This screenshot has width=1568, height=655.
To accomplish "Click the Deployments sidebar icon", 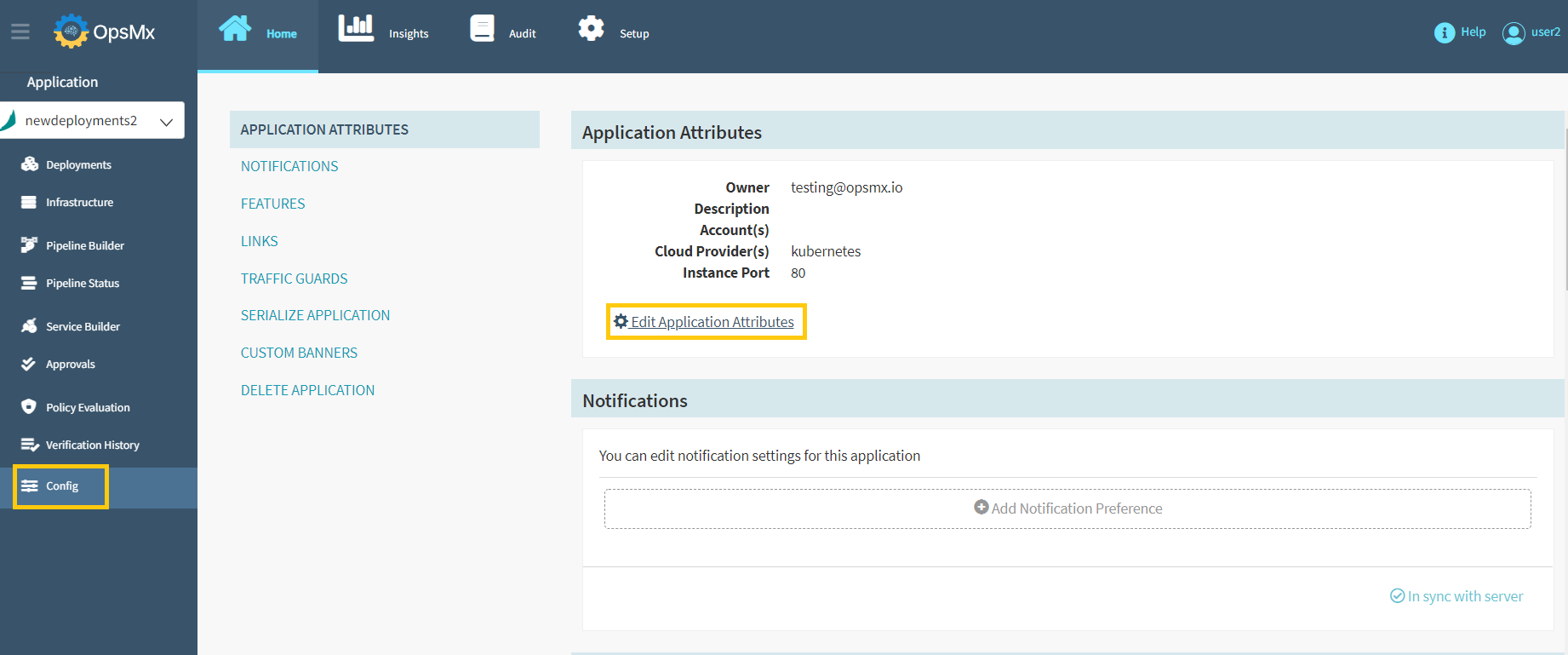I will pyautogui.click(x=30, y=164).
